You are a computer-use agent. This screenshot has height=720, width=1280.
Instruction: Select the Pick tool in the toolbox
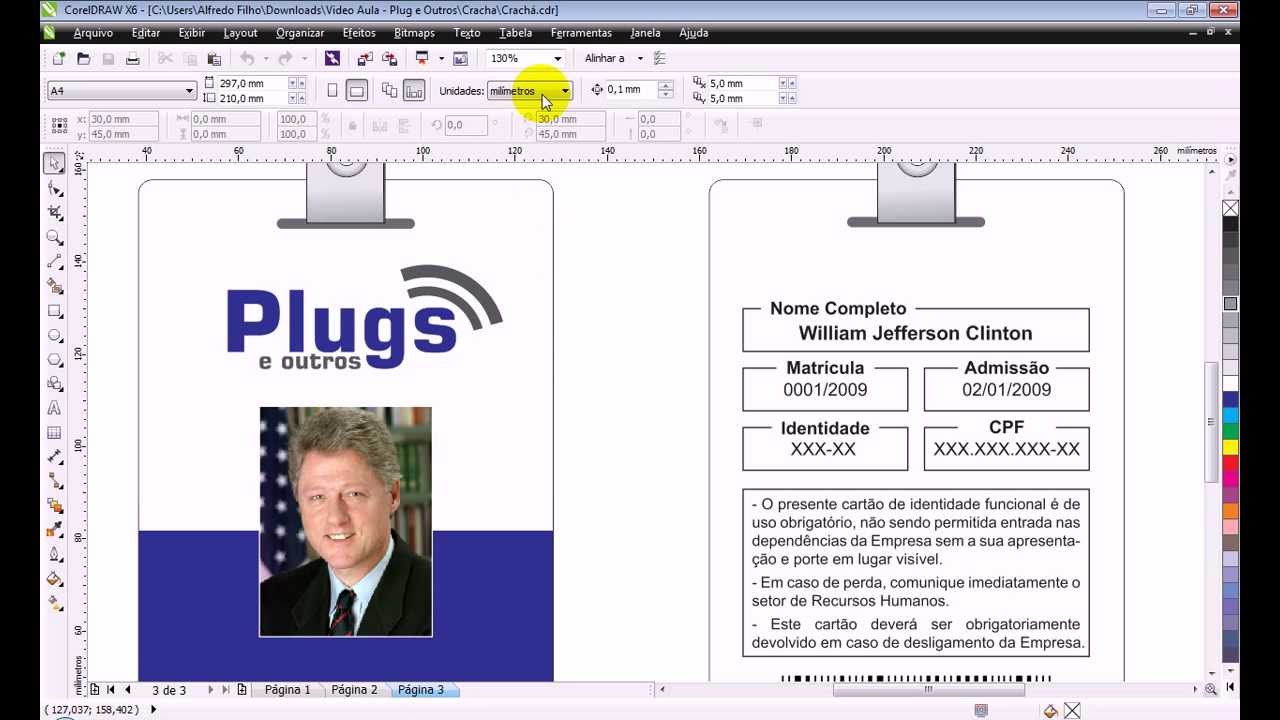pos(55,163)
